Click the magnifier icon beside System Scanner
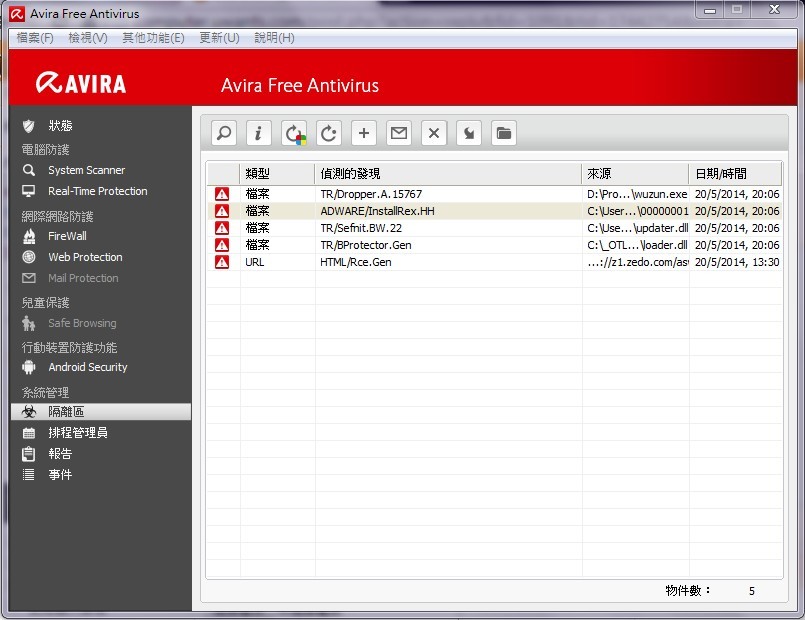This screenshot has height=620, width=805. pos(29,170)
